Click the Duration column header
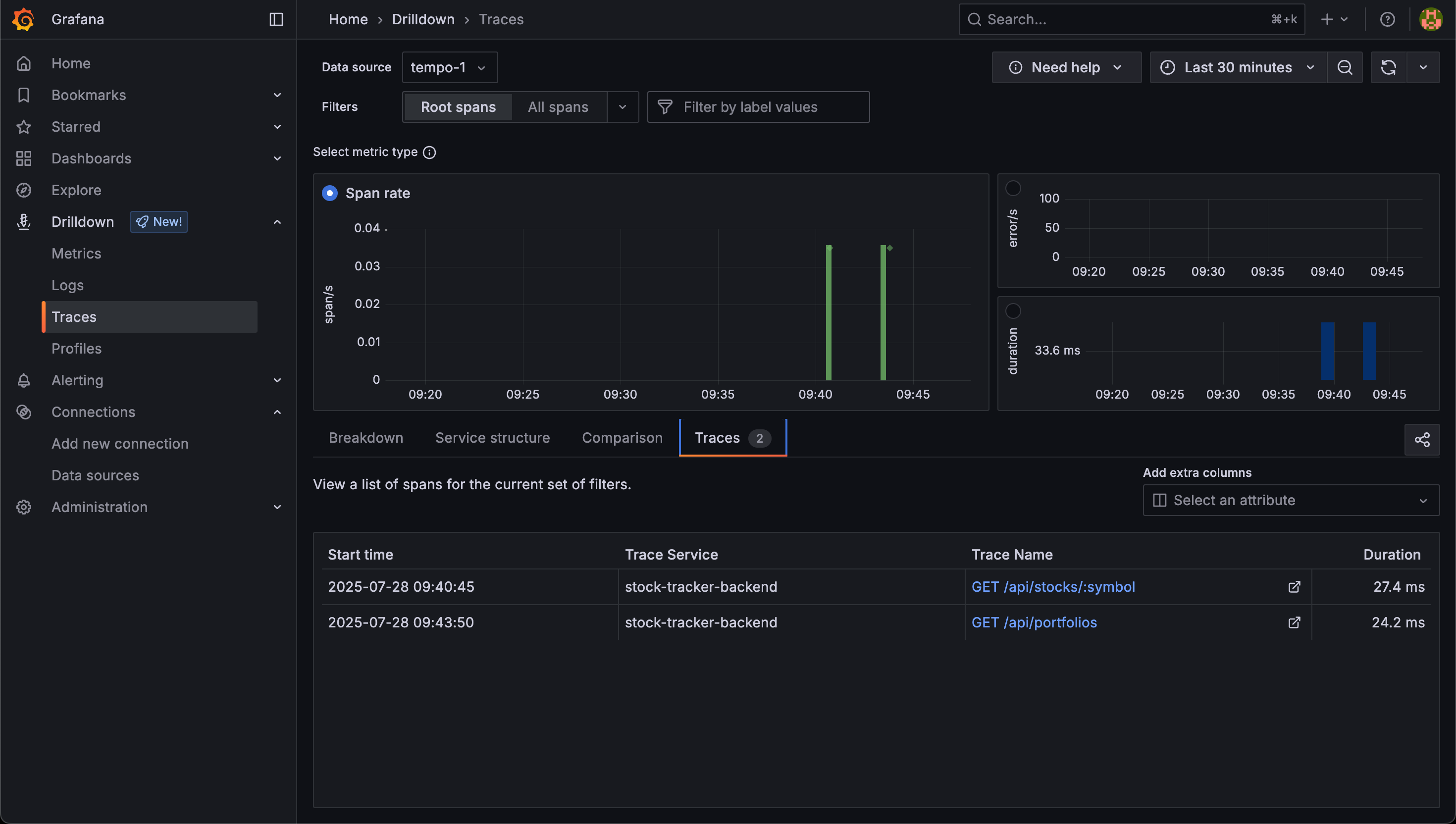This screenshot has width=1456, height=824. (x=1392, y=555)
